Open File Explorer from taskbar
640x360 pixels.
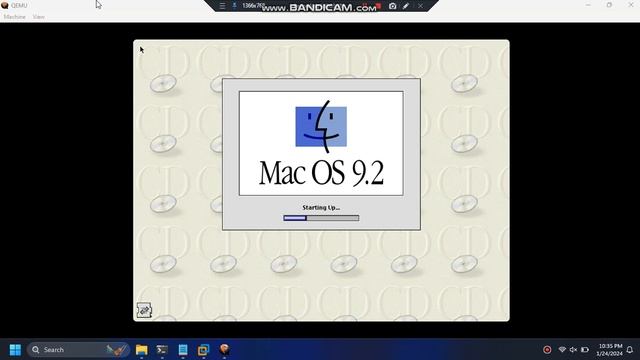(142, 350)
